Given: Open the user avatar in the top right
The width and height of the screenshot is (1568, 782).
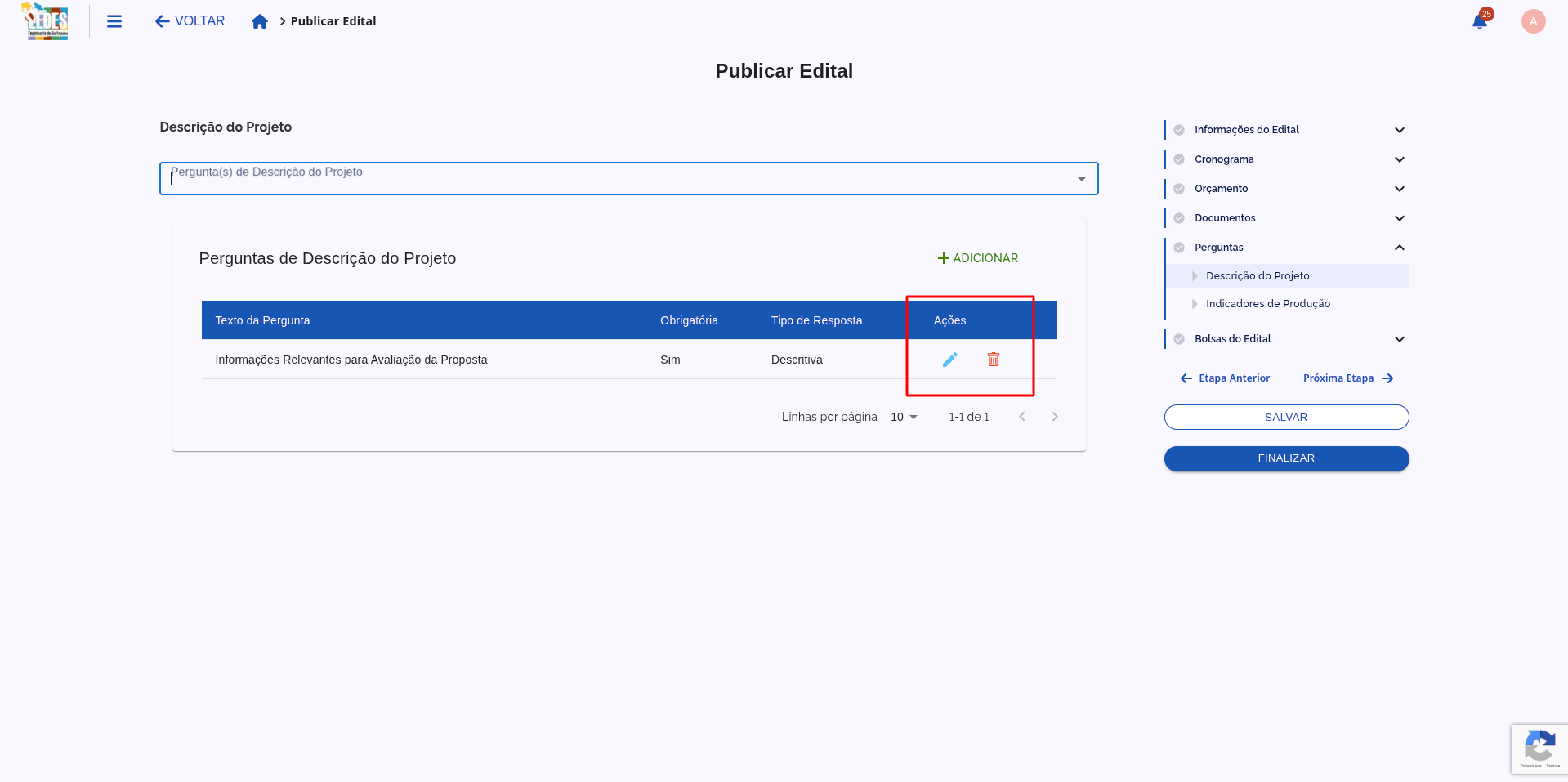Looking at the screenshot, I should 1533,21.
